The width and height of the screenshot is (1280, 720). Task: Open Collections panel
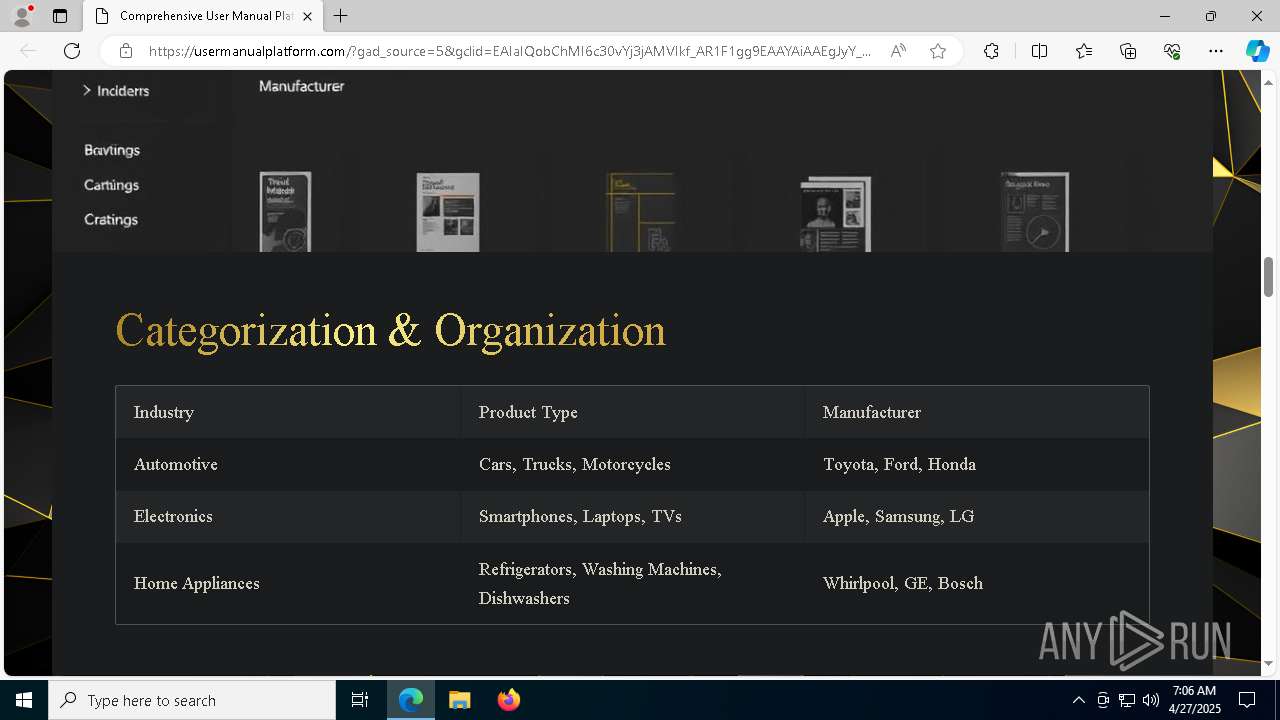(x=1128, y=51)
